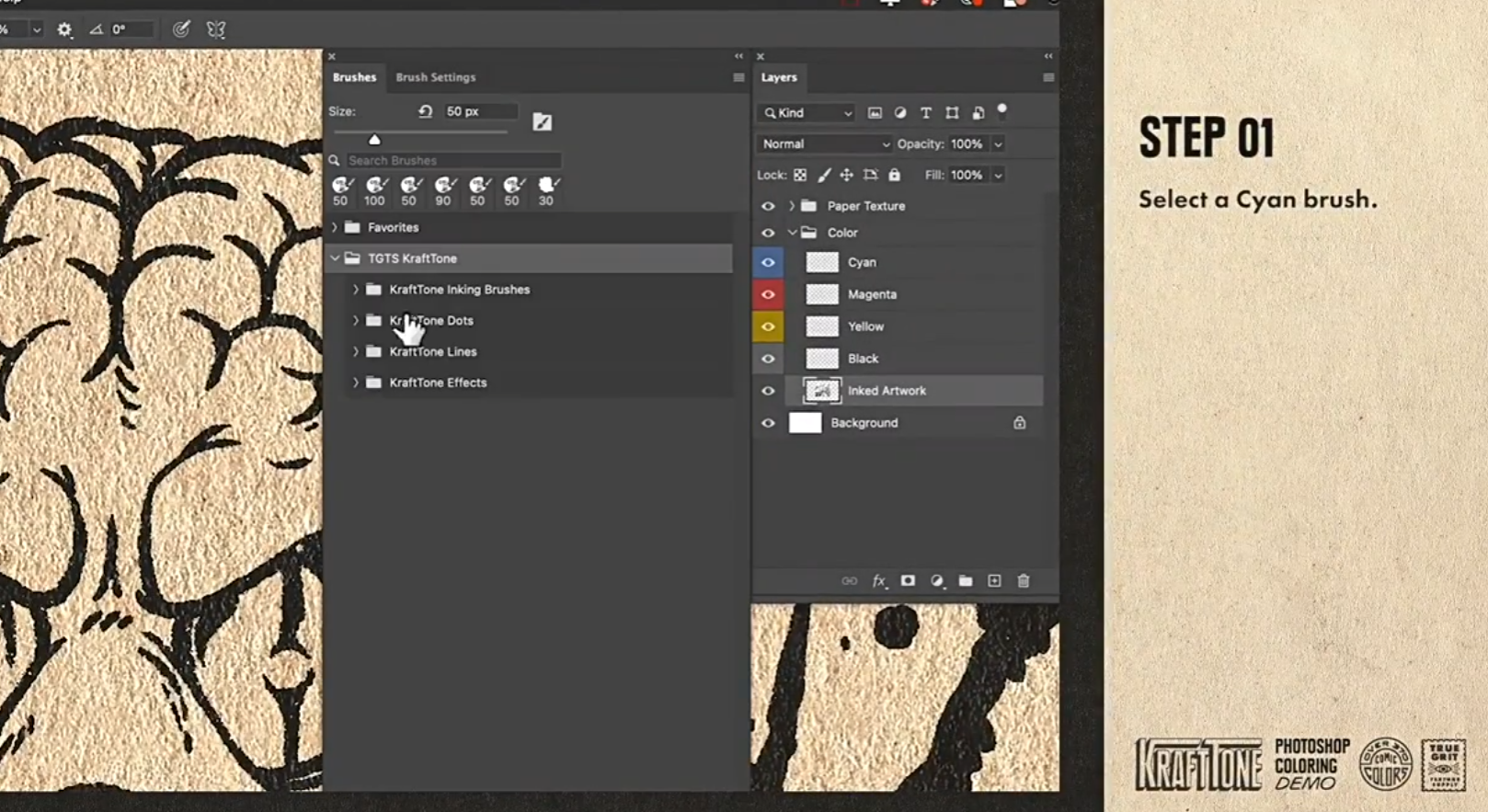Viewport: 1488px width, 812px height.
Task: Hide the Inked Artwork layer
Action: [768, 391]
